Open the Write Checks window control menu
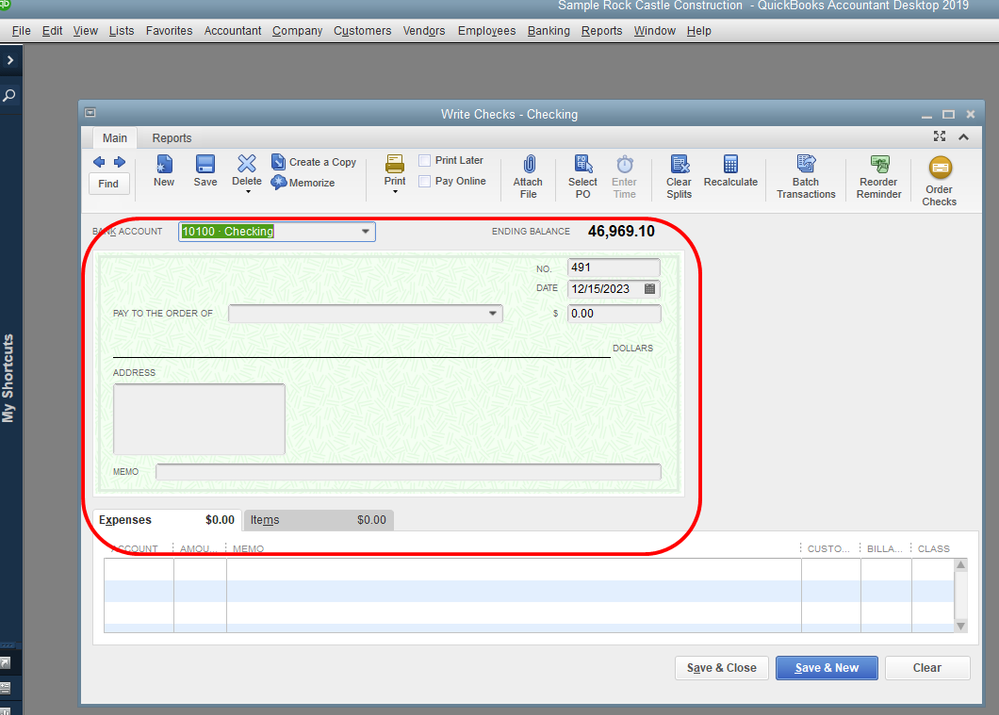 (90, 113)
